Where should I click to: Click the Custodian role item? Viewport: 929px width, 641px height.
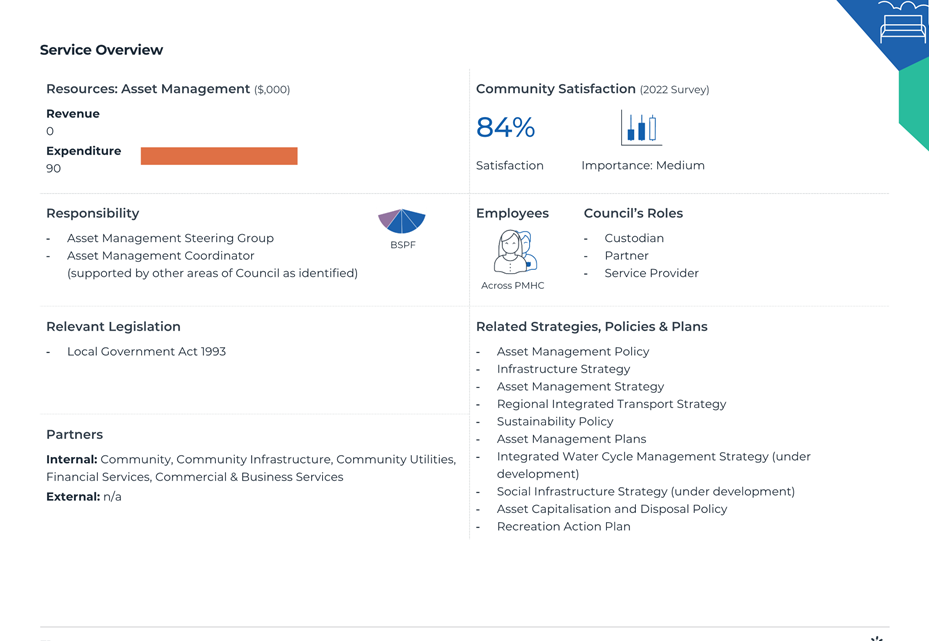coord(634,238)
